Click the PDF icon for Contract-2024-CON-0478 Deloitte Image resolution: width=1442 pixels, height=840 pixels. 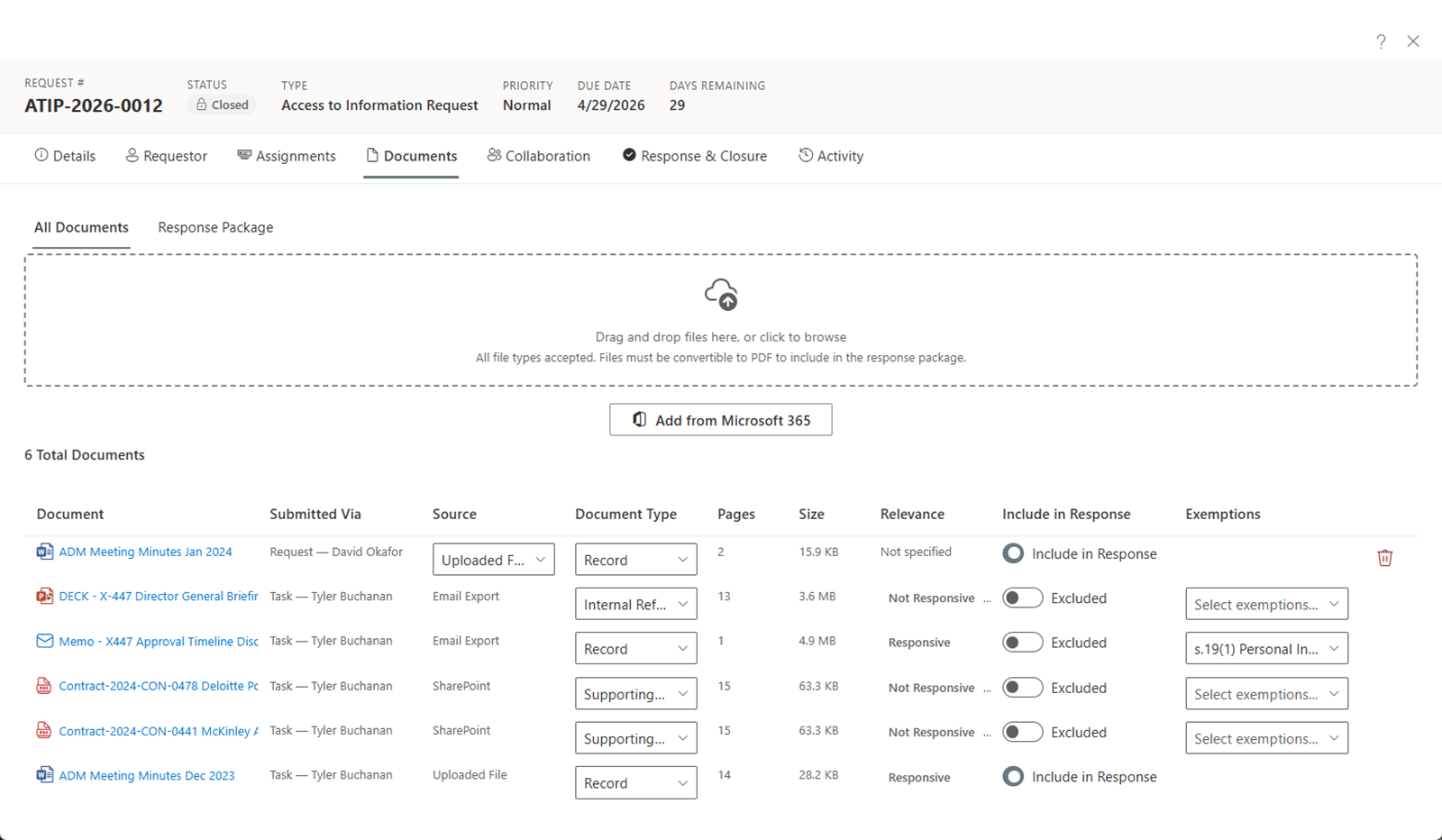click(44, 685)
